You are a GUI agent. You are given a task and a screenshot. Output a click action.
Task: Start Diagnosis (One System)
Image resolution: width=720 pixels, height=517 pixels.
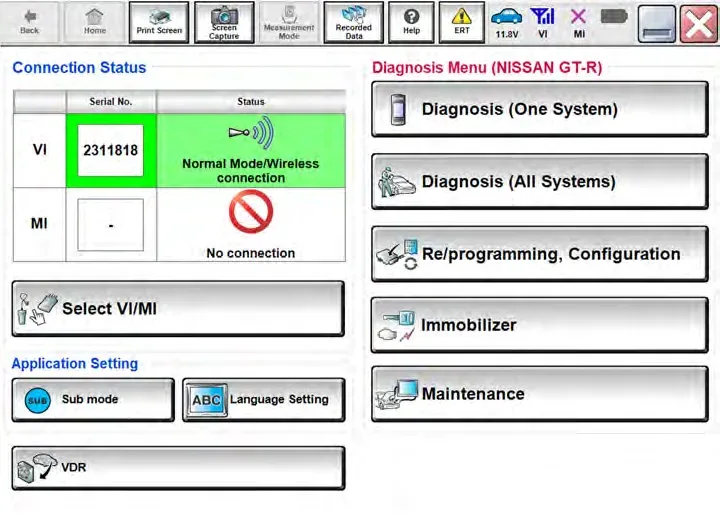coord(540,109)
